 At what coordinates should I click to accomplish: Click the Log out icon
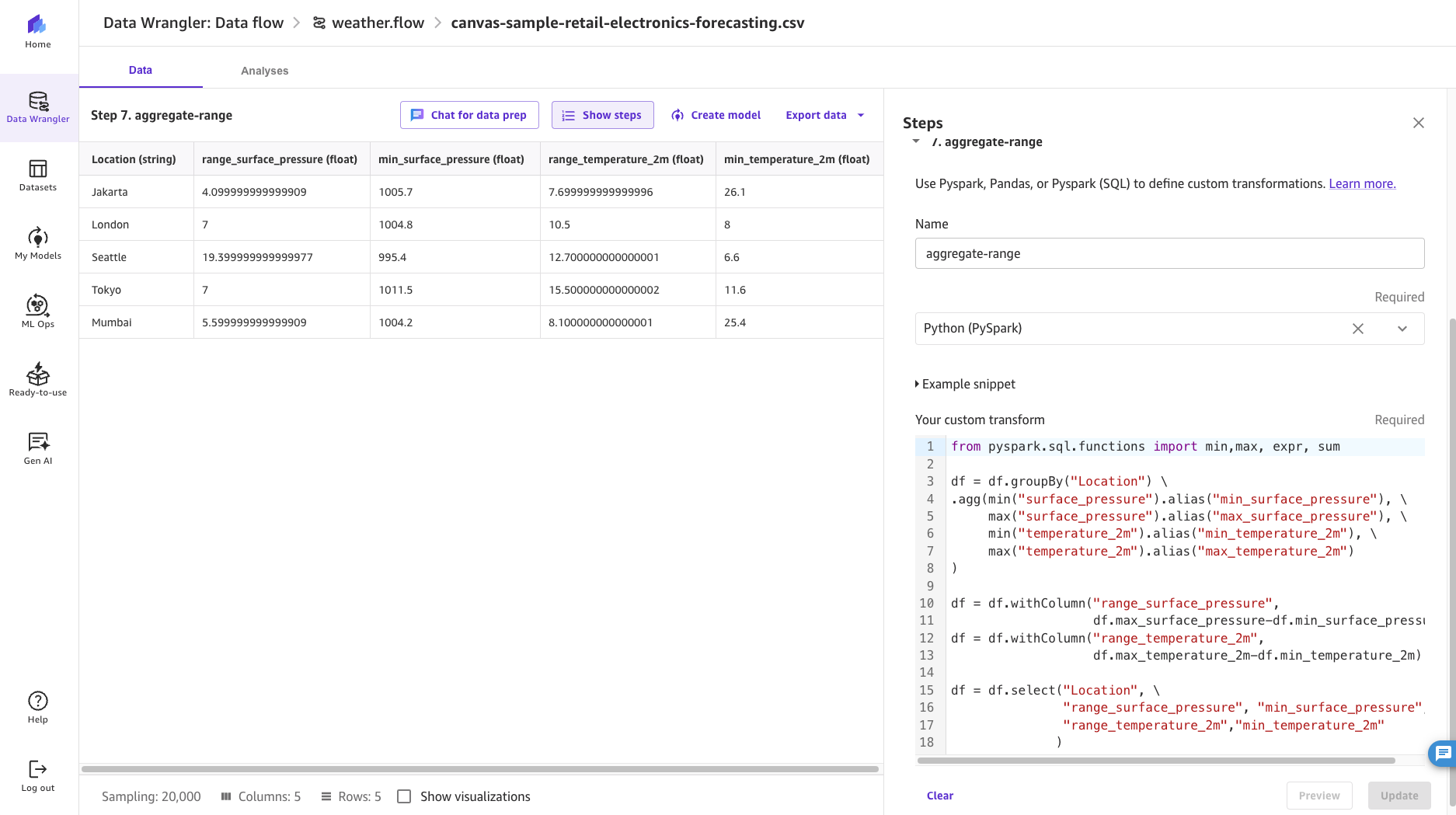(37, 775)
